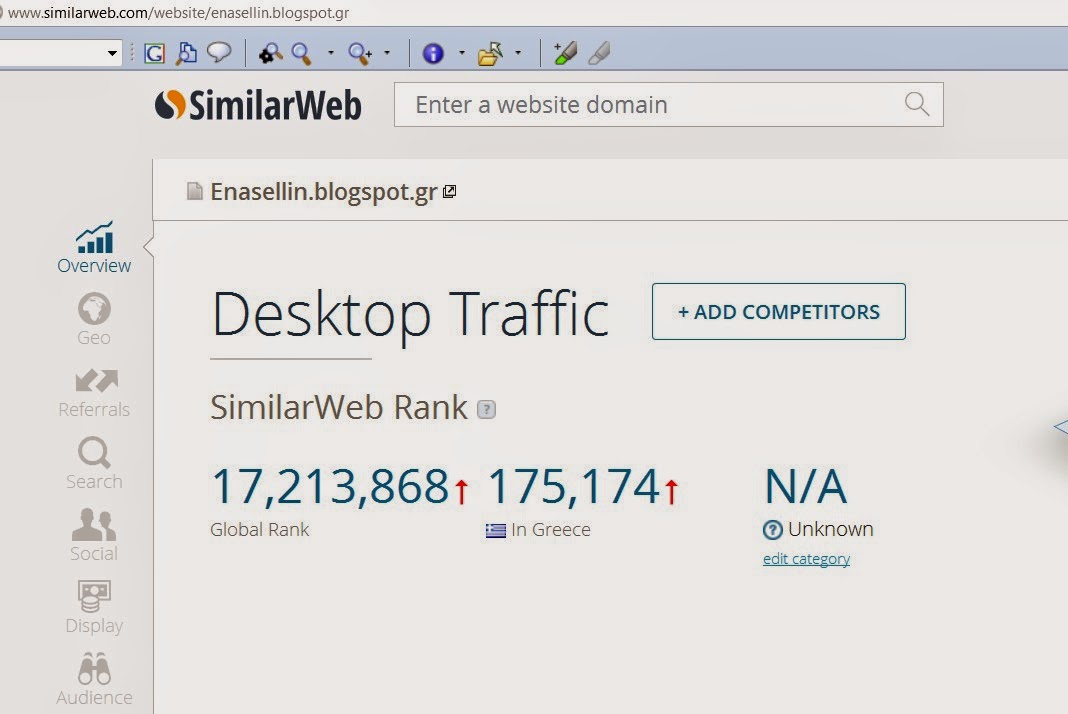Click help icon next to SimilarWeb Rank

486,409
